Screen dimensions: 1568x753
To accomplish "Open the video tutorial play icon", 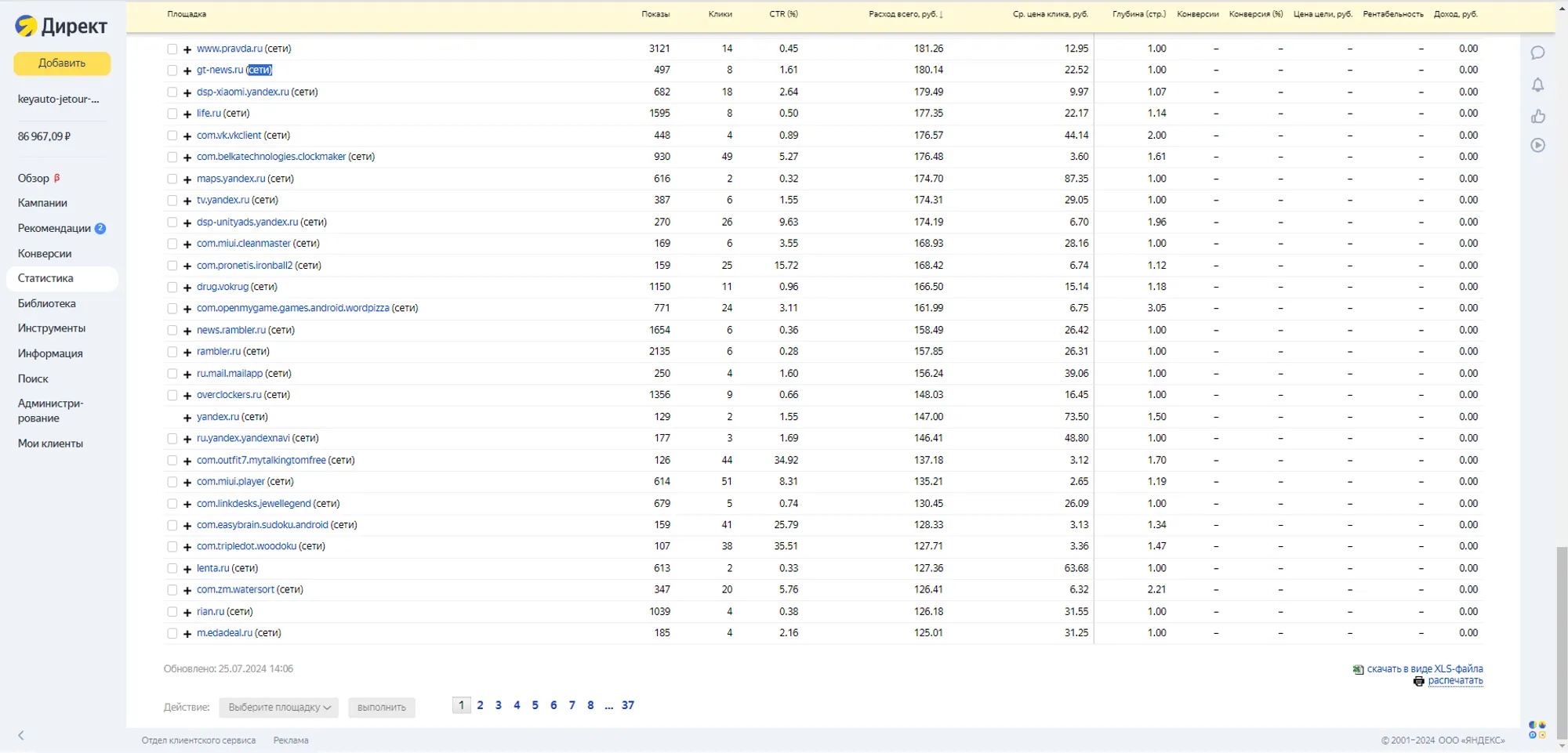I will tap(1537, 146).
